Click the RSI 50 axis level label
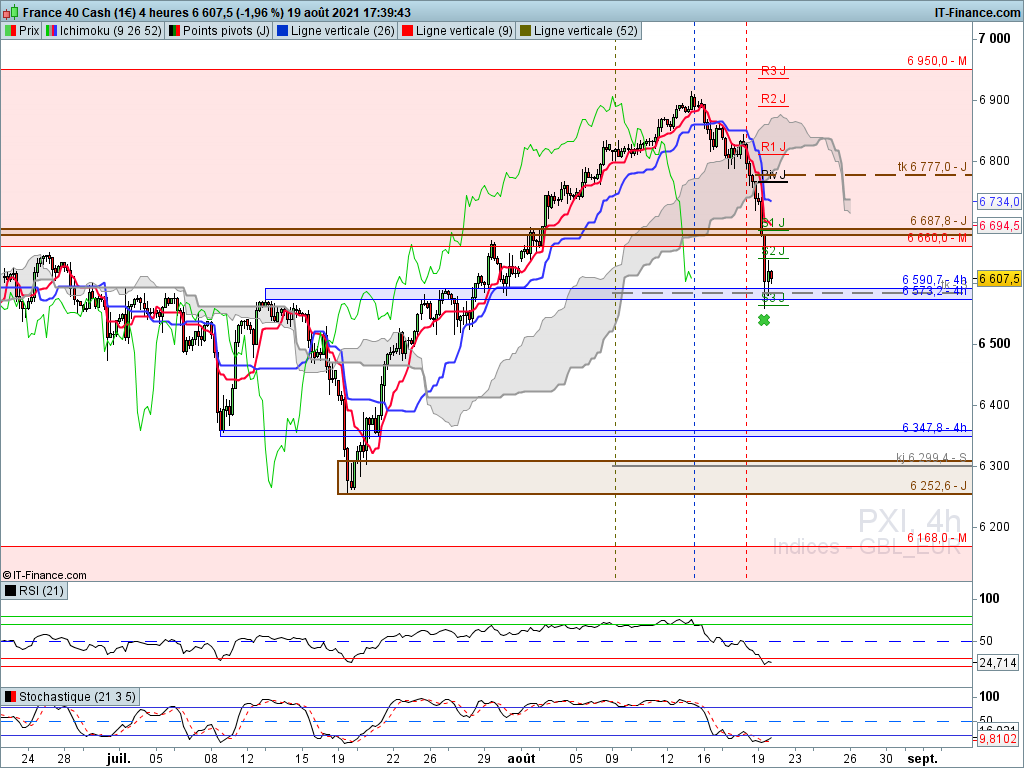The height and width of the screenshot is (768, 1024). (985, 641)
